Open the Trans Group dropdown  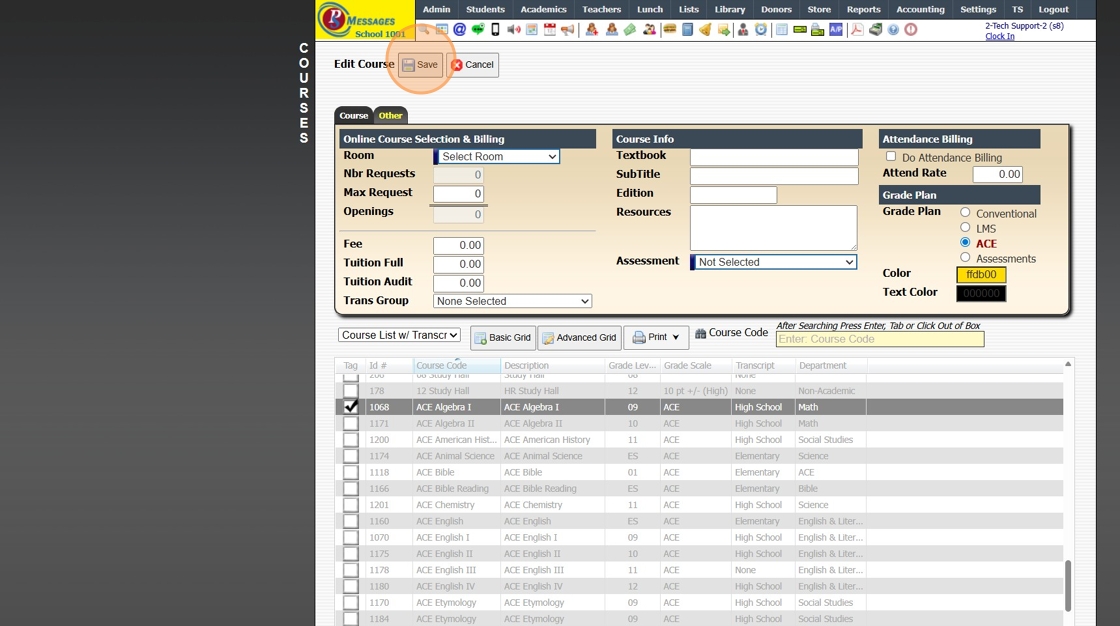512,301
